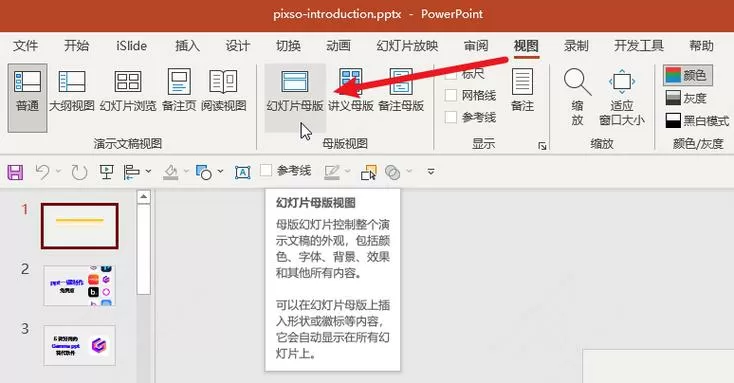This screenshot has height=383, width=734.
Task: Open Notes Master (备注母版)
Action: pyautogui.click(x=401, y=90)
